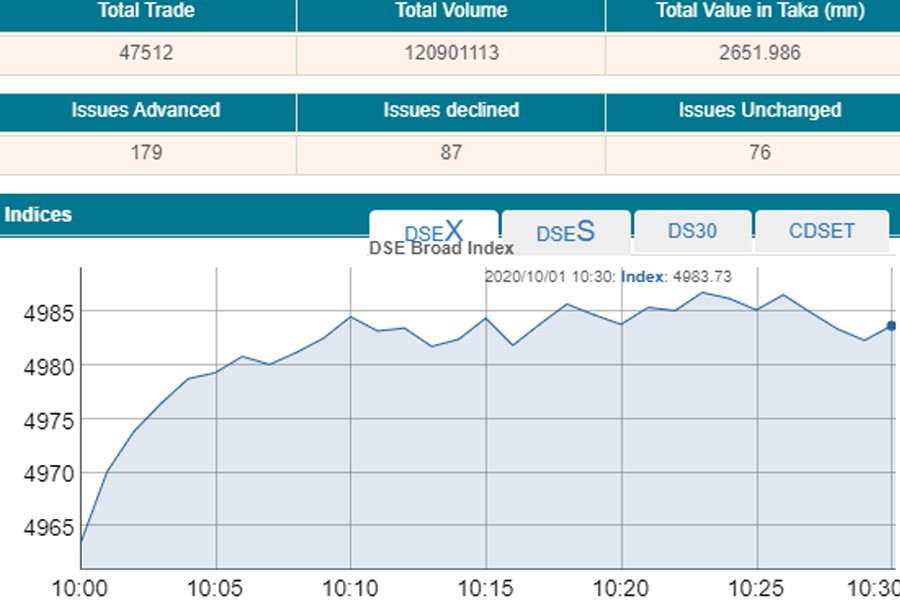Click the total trade value 47512
The height and width of the screenshot is (600, 900).
[x=146, y=54]
